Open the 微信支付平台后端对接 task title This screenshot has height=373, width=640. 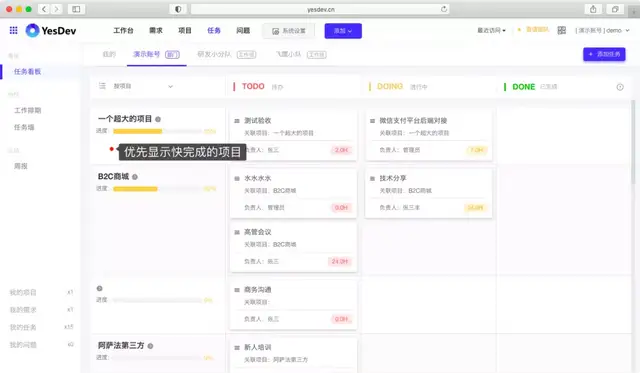click(x=413, y=121)
